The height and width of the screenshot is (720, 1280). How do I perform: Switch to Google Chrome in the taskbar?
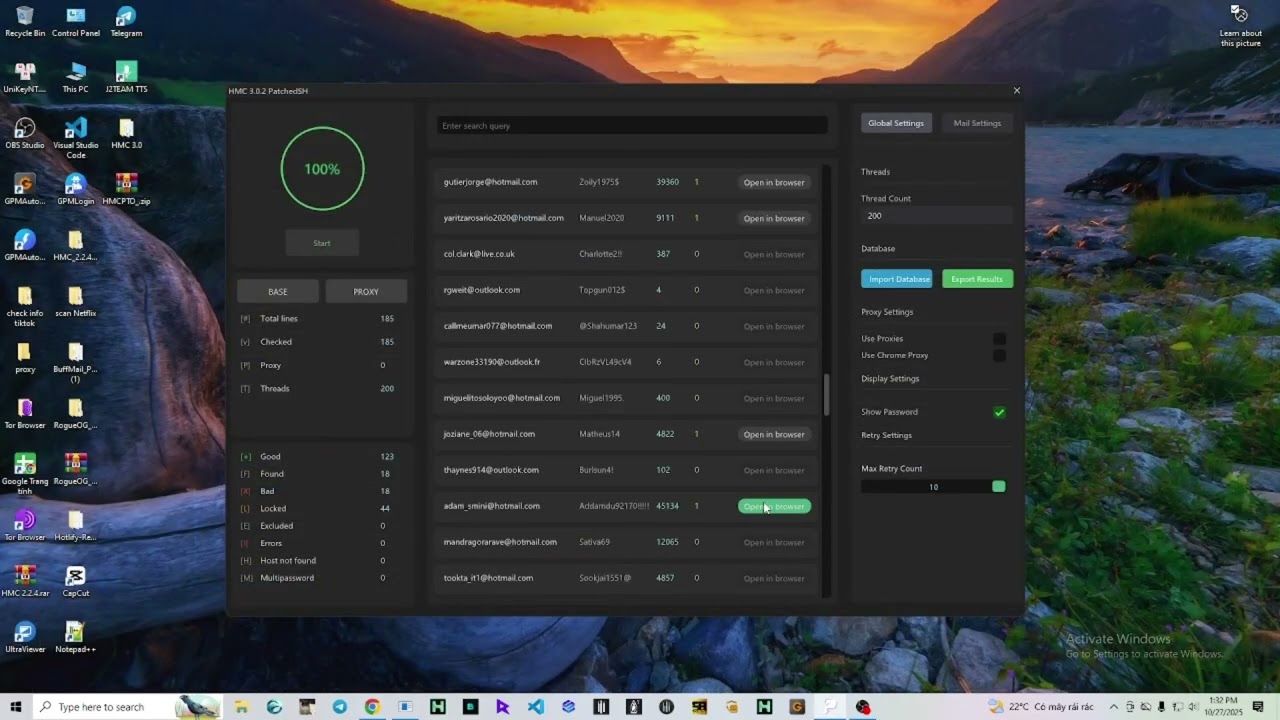coord(372,707)
